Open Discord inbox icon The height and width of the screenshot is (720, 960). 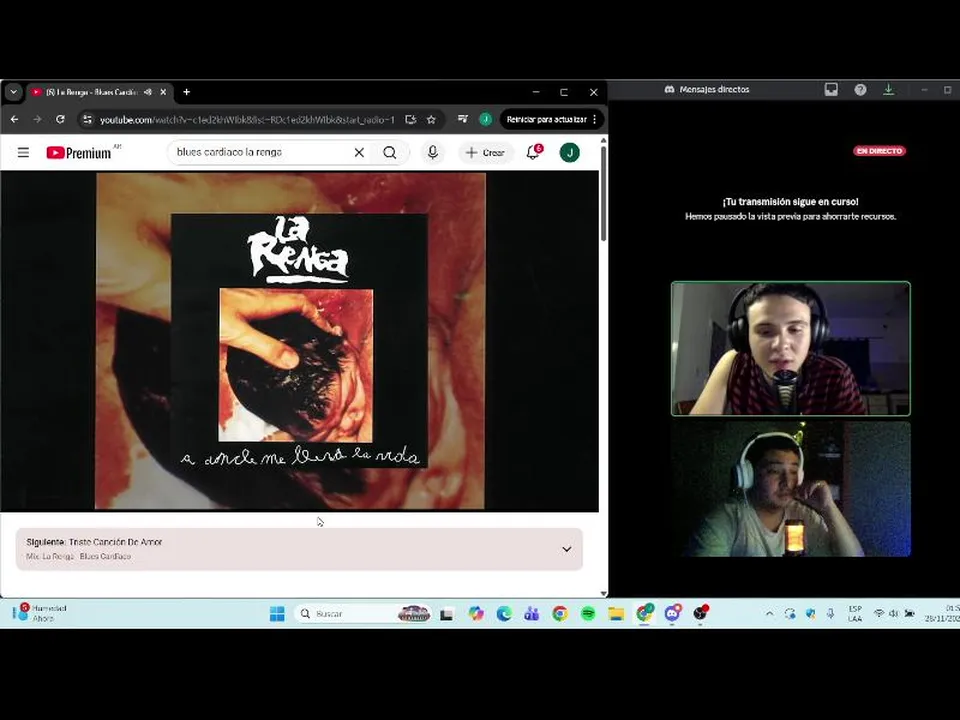(x=831, y=89)
